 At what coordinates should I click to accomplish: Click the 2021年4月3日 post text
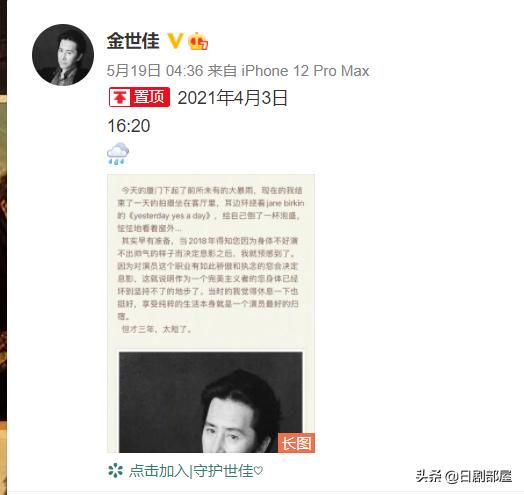[233, 98]
